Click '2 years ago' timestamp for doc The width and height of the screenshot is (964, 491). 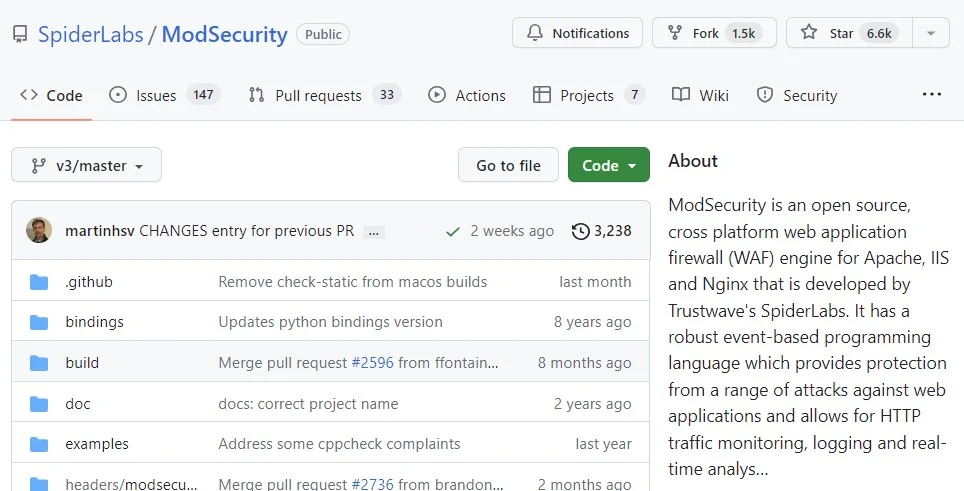tap(593, 404)
